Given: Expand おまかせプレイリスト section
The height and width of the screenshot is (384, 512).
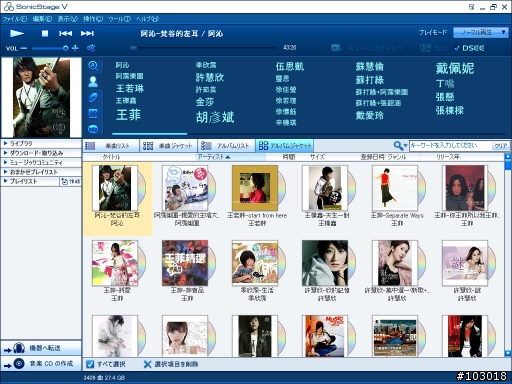Looking at the screenshot, I should pos(41,172).
